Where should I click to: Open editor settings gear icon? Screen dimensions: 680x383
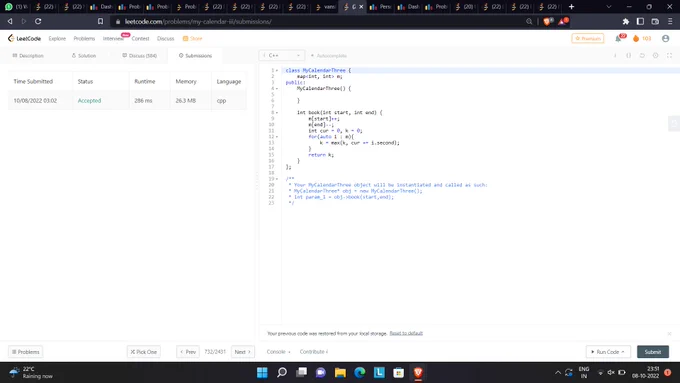pos(655,56)
